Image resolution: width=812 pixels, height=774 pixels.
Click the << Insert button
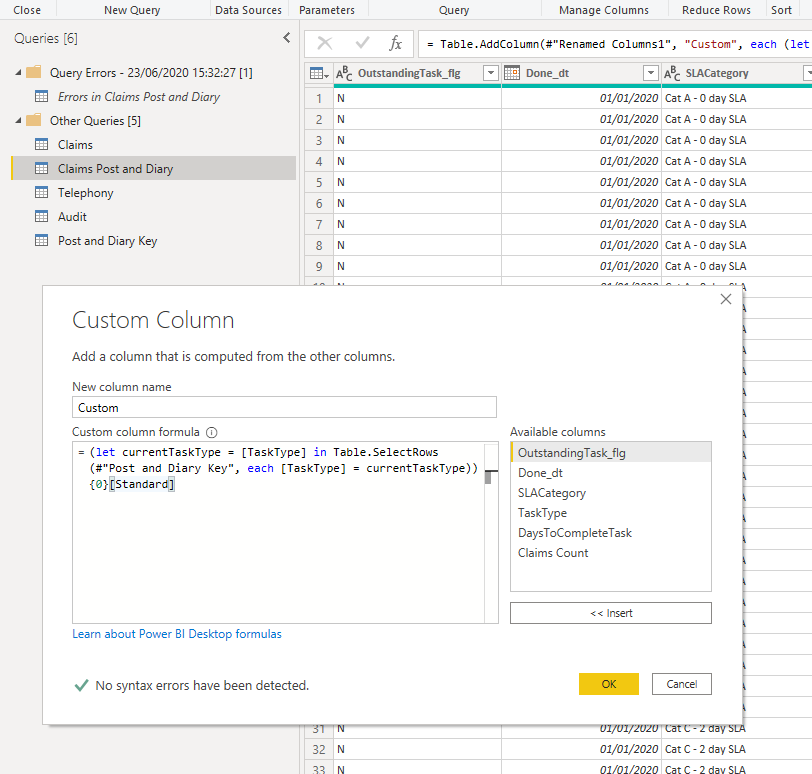pos(611,613)
